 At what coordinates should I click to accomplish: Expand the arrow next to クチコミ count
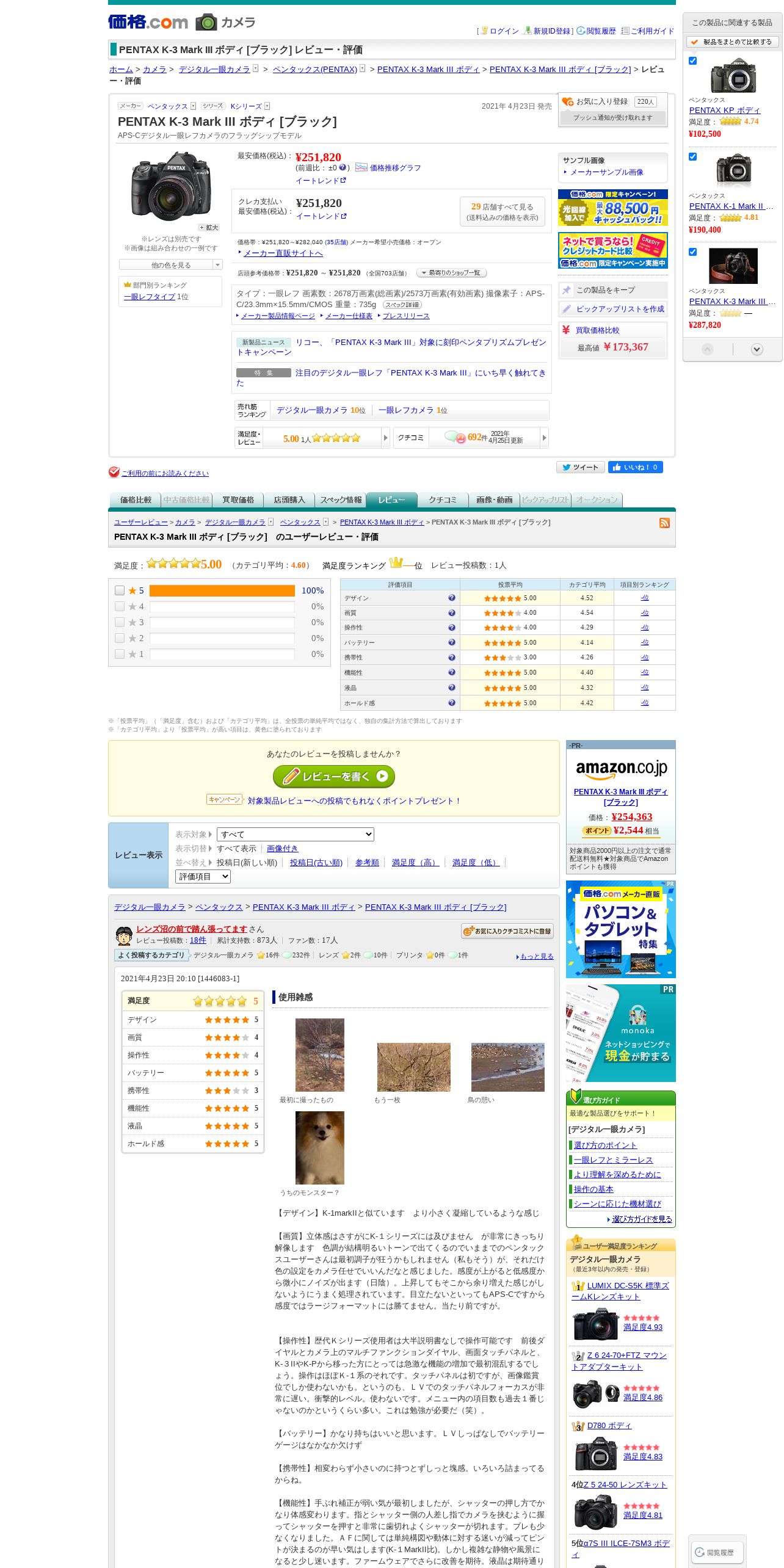pyautogui.click(x=544, y=438)
